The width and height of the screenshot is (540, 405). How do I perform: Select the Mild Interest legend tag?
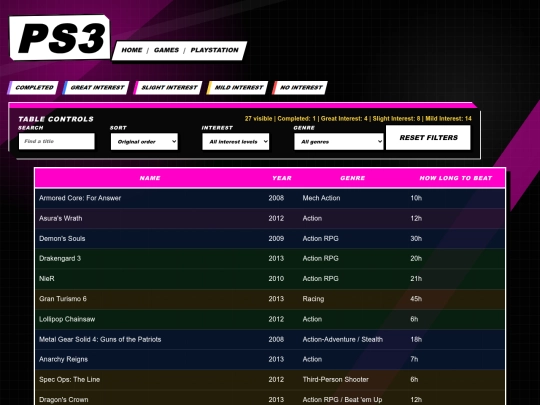(x=237, y=87)
